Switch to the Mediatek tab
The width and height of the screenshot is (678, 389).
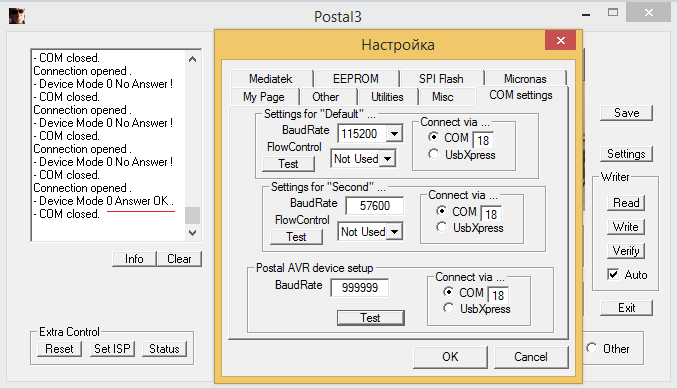271,79
